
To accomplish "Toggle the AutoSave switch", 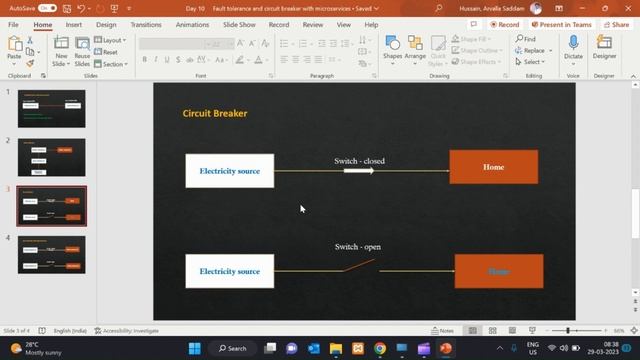I will [x=47, y=8].
